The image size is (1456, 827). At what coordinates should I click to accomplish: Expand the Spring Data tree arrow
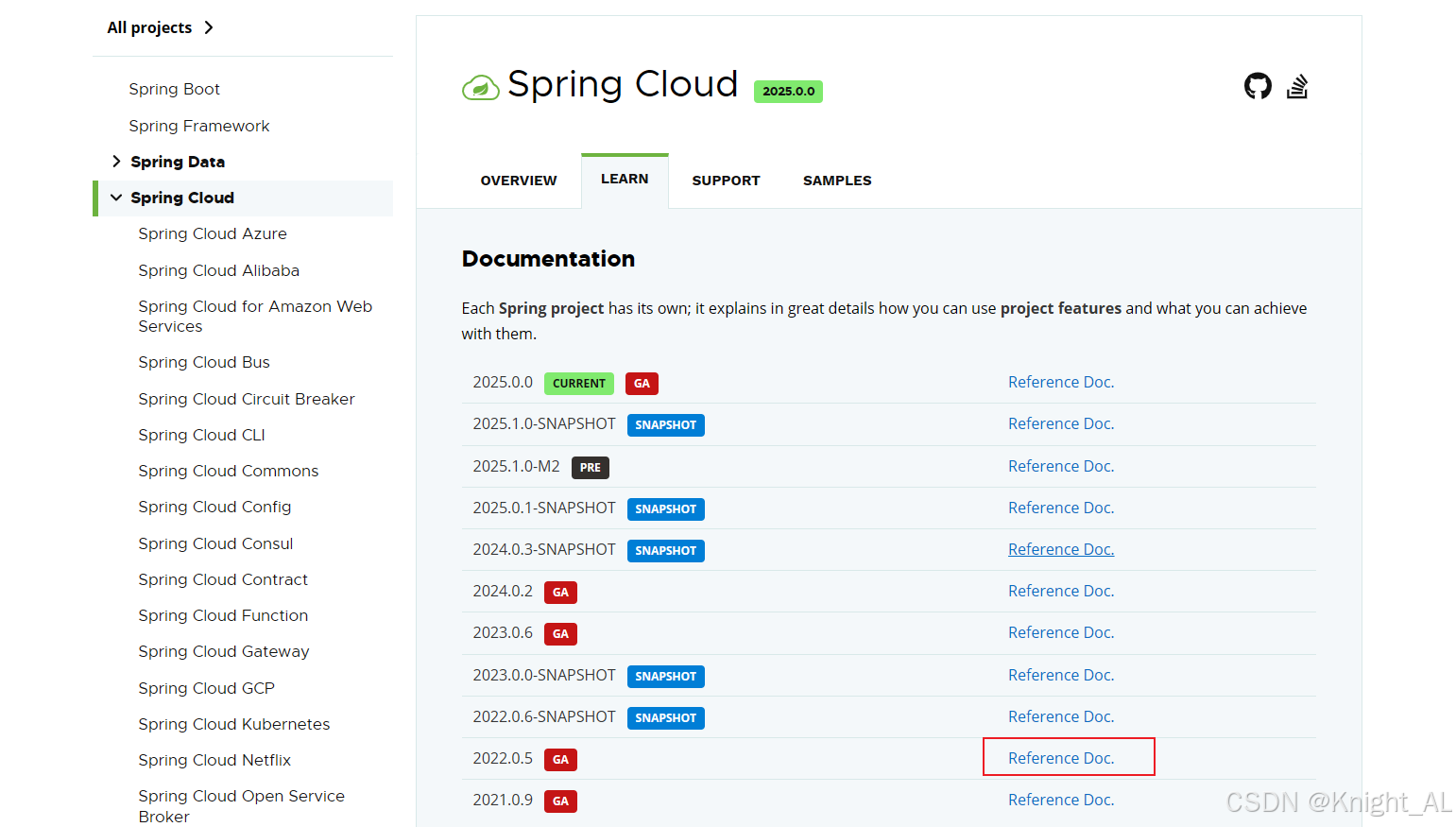116,162
